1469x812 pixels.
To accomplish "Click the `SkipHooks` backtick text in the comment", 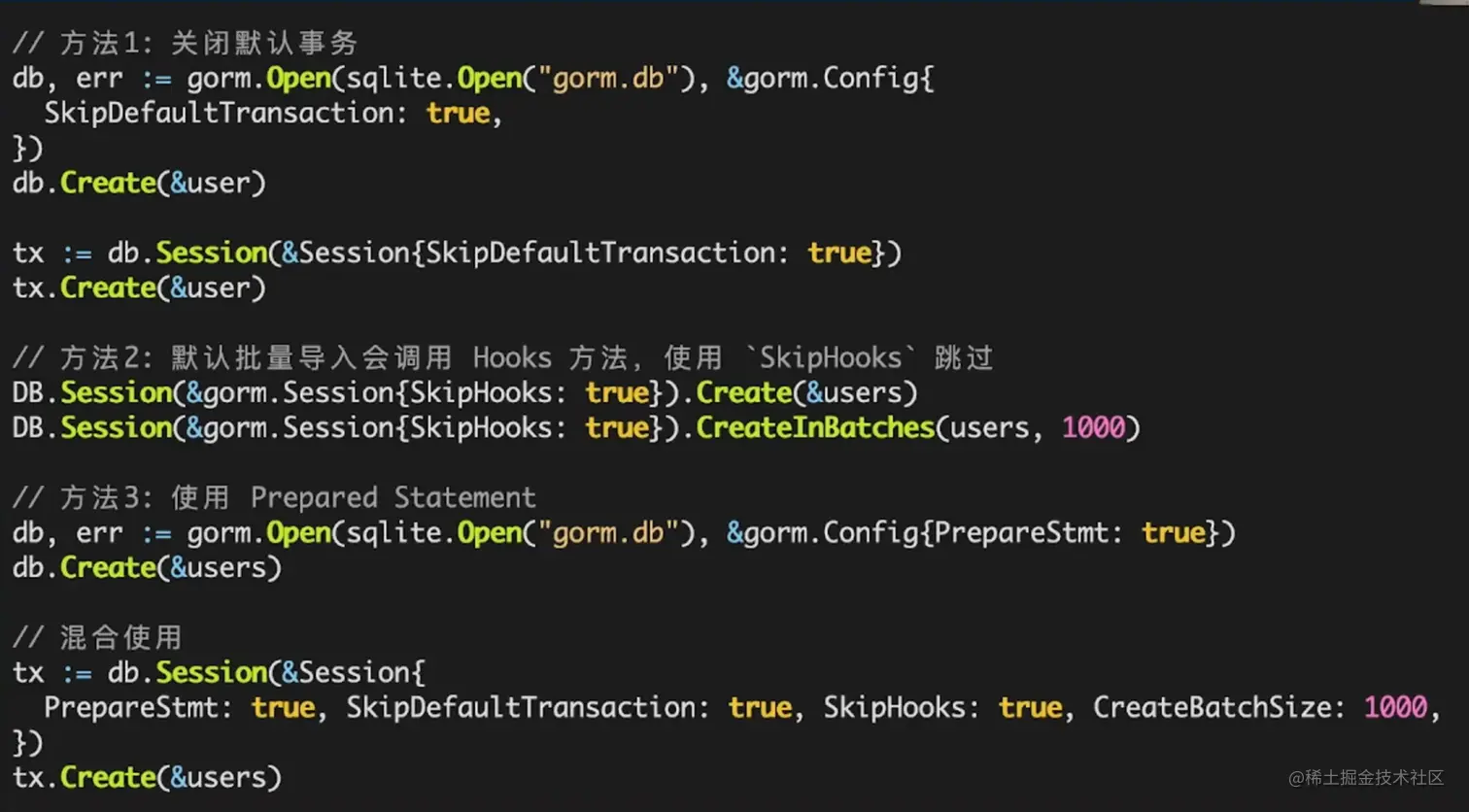I will pyautogui.click(x=831, y=357).
